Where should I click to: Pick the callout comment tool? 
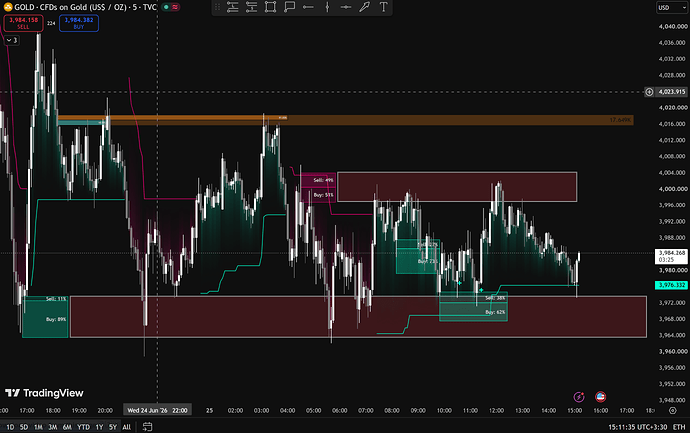[x=289, y=7]
